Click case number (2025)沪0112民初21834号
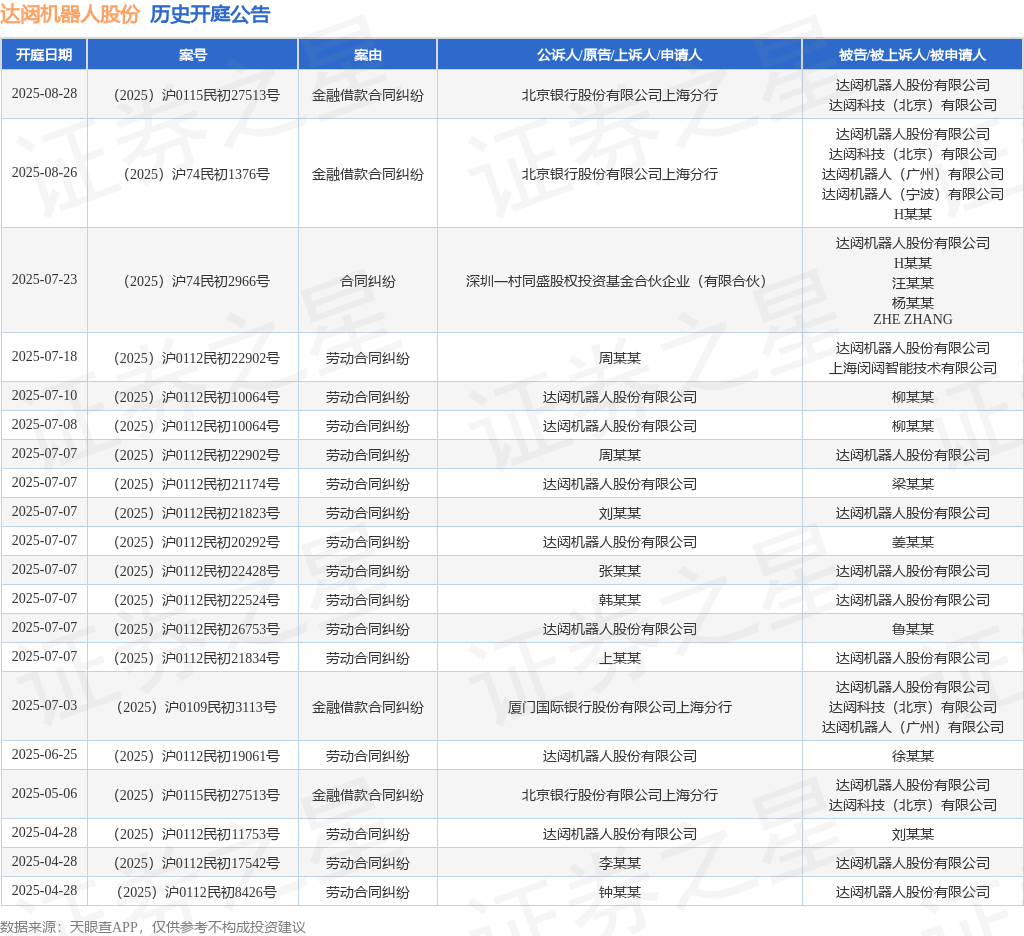Viewport: 1024px width, 936px height. [x=197, y=658]
